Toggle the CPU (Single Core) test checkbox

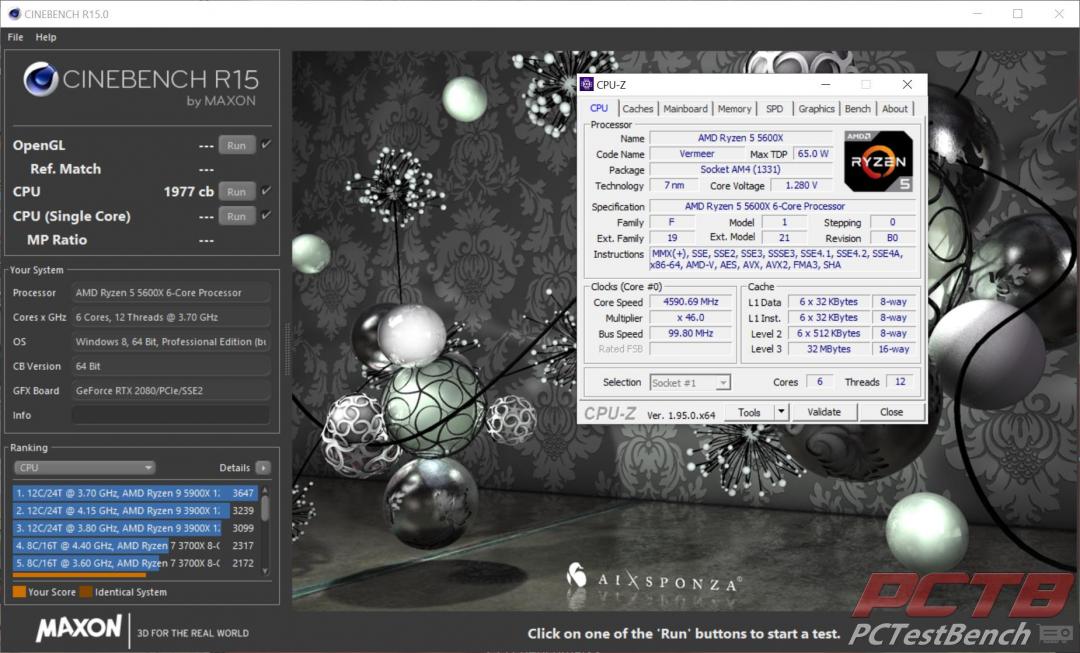[x=267, y=216]
